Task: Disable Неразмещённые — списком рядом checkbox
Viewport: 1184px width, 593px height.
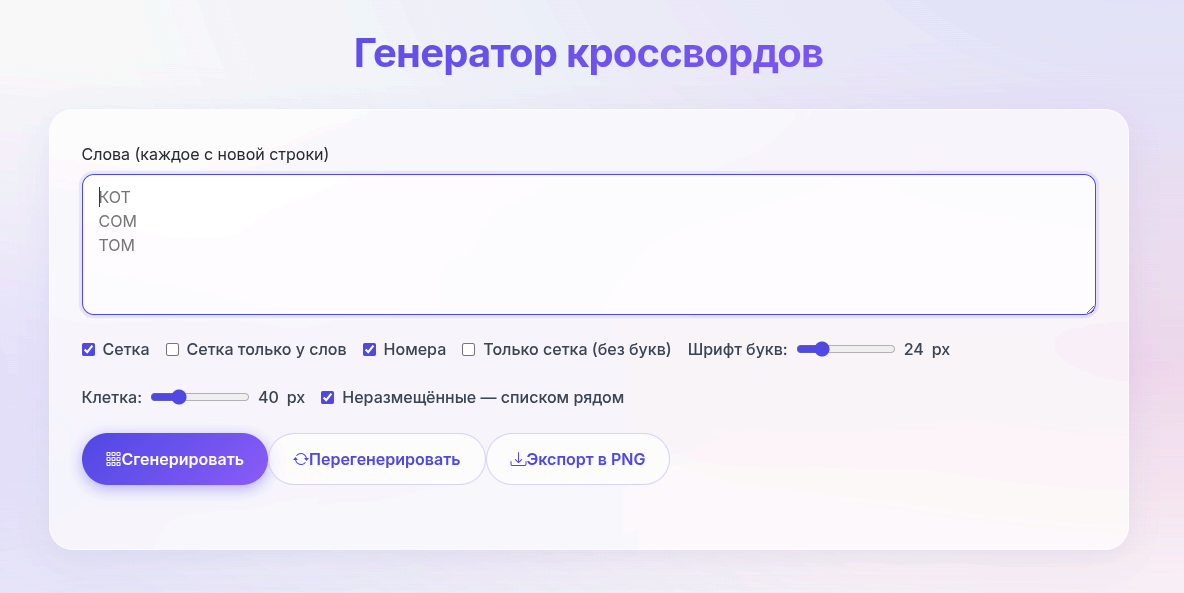Action: click(x=327, y=397)
